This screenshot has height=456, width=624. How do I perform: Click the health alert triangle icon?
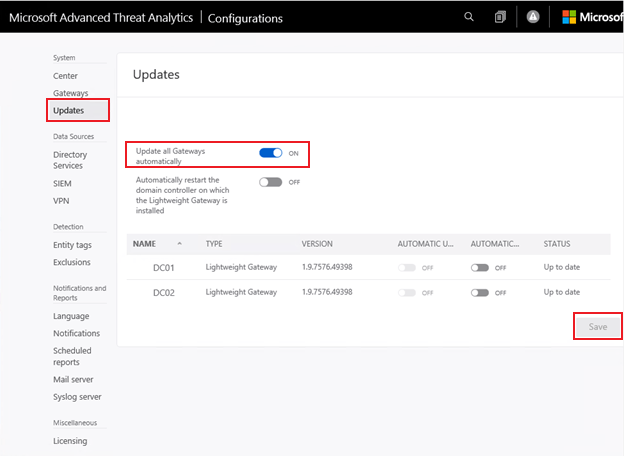click(533, 17)
